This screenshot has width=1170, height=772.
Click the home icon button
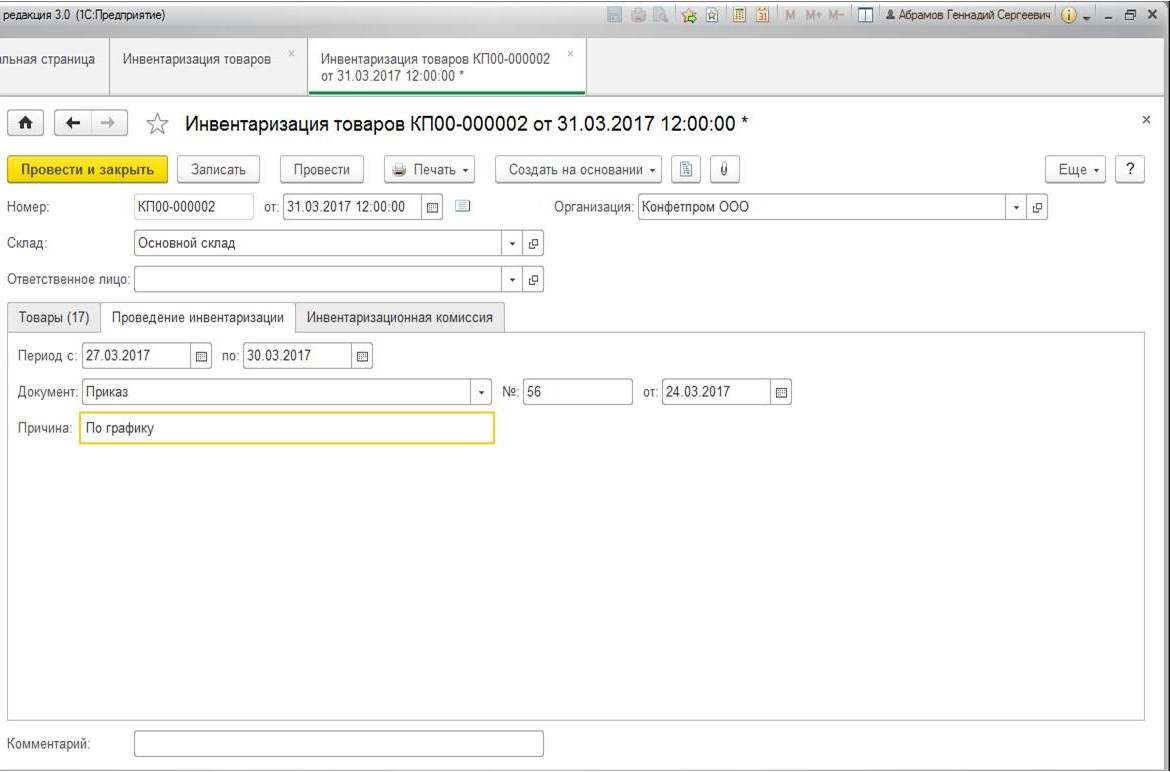coord(25,123)
